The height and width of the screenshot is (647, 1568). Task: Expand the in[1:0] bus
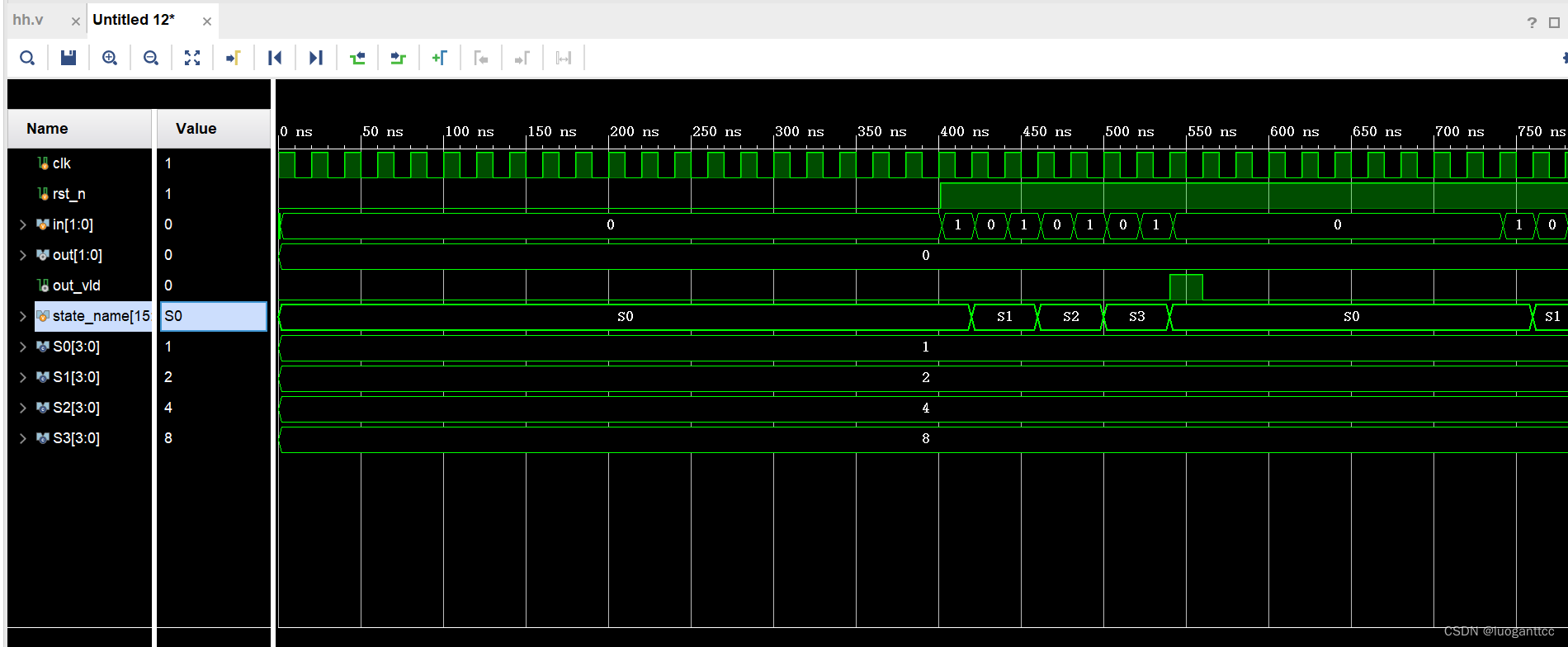point(23,224)
